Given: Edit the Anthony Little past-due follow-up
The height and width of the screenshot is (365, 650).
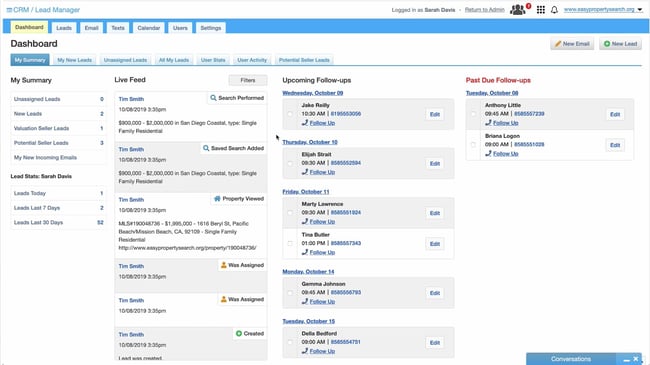Looking at the screenshot, I should point(615,114).
